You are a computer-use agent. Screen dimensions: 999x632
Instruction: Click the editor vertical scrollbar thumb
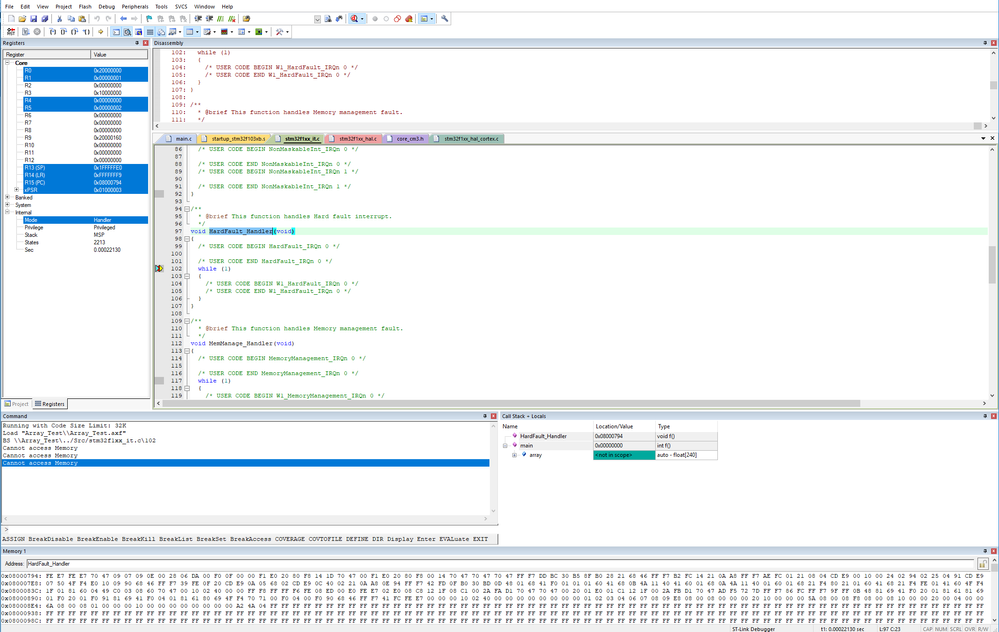click(992, 264)
